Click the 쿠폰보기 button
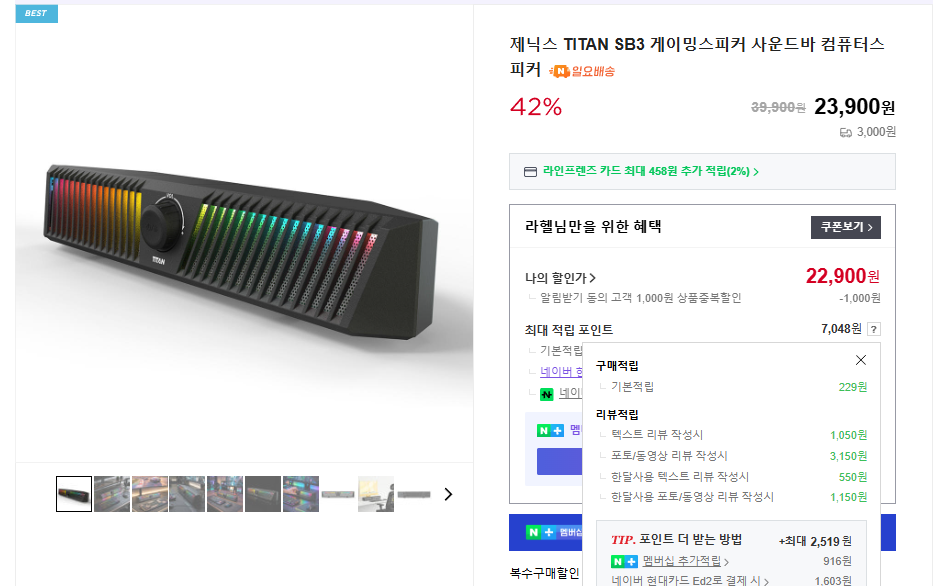The image size is (947, 586). tap(845, 227)
